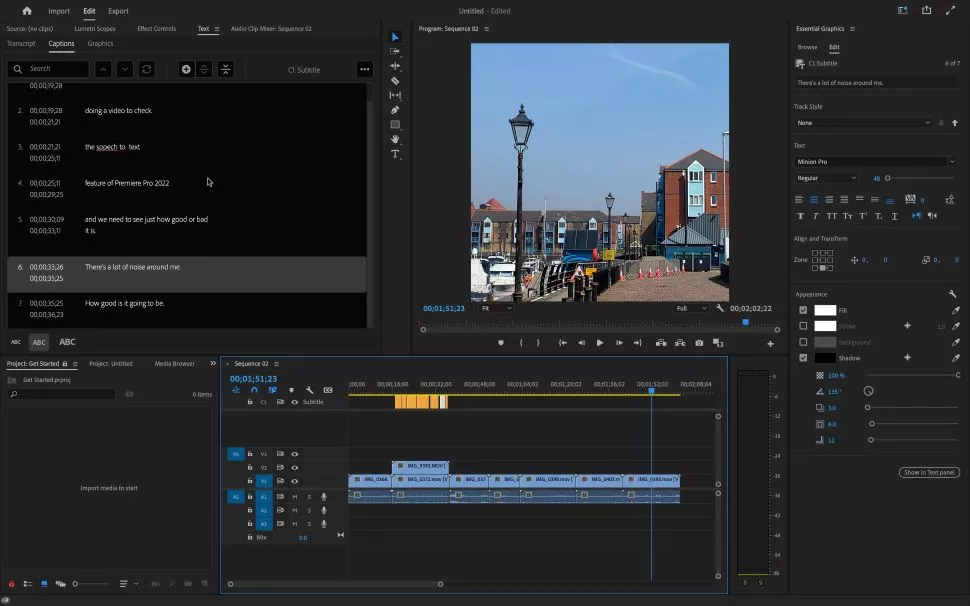The image size is (970, 606).
Task: Click the Show in Text panel button
Action: (929, 472)
